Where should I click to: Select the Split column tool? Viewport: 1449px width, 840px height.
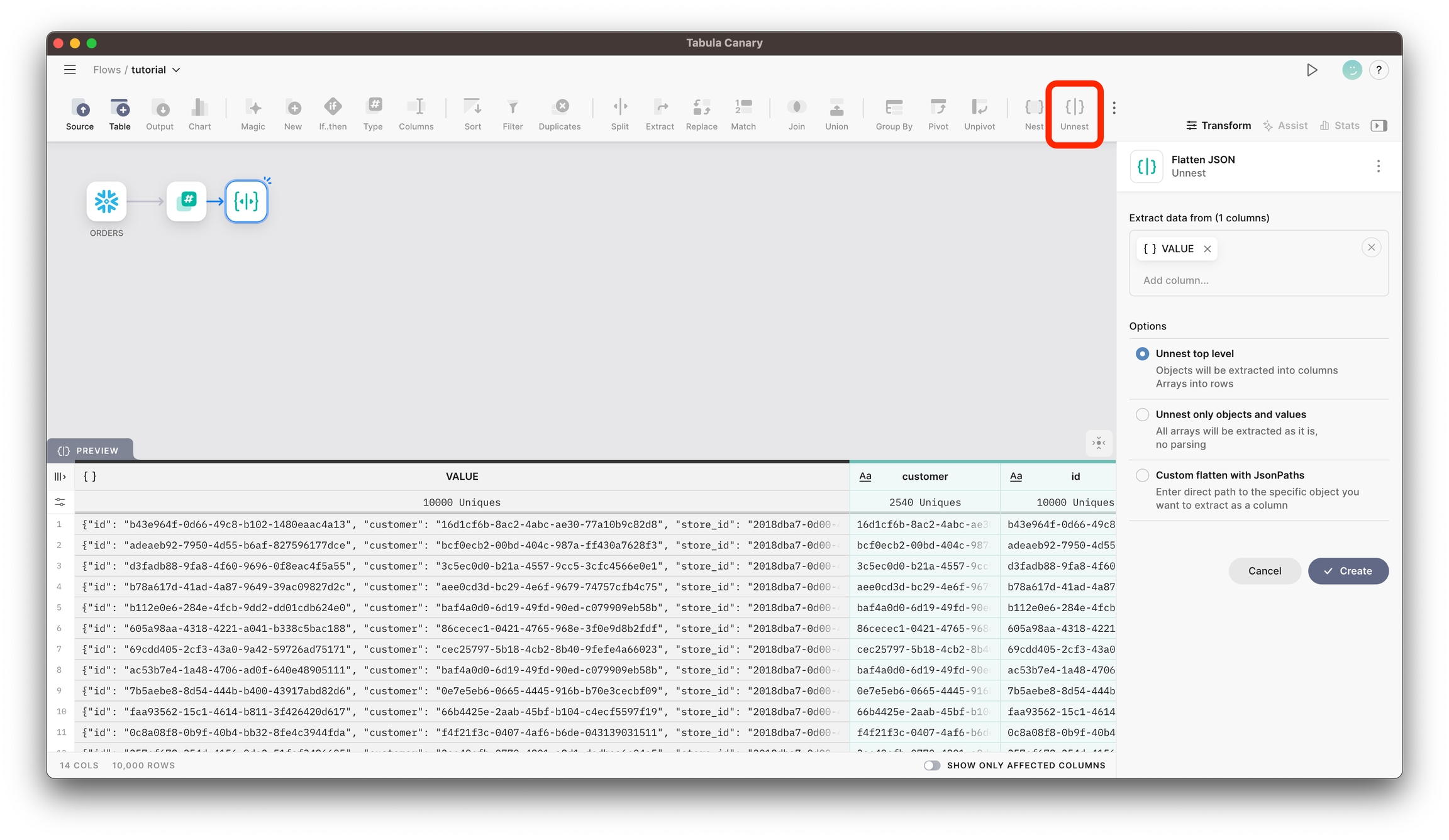pyautogui.click(x=619, y=113)
